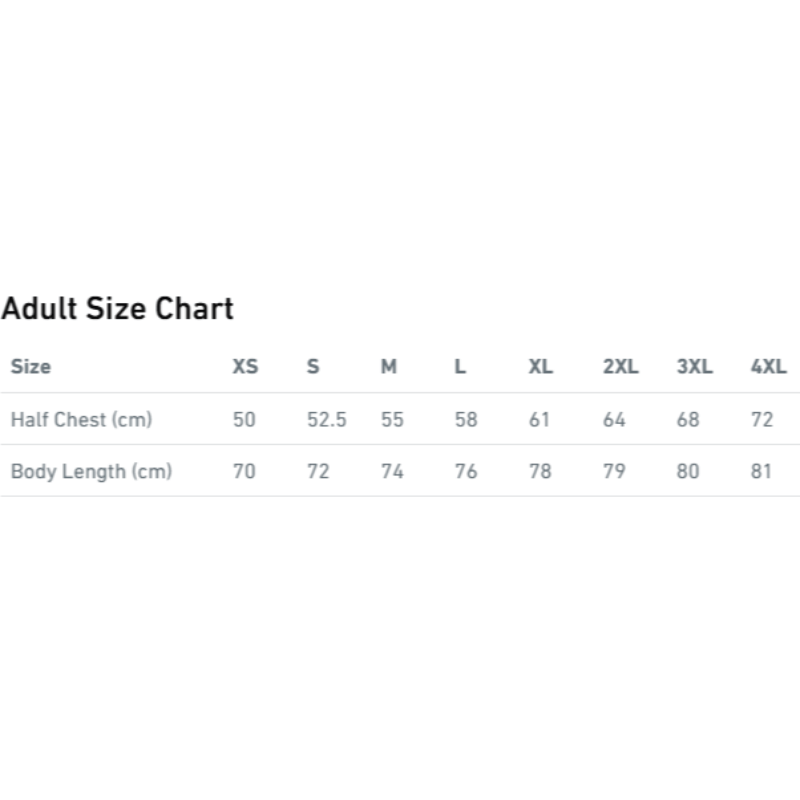Click the Size row header label

point(31,367)
